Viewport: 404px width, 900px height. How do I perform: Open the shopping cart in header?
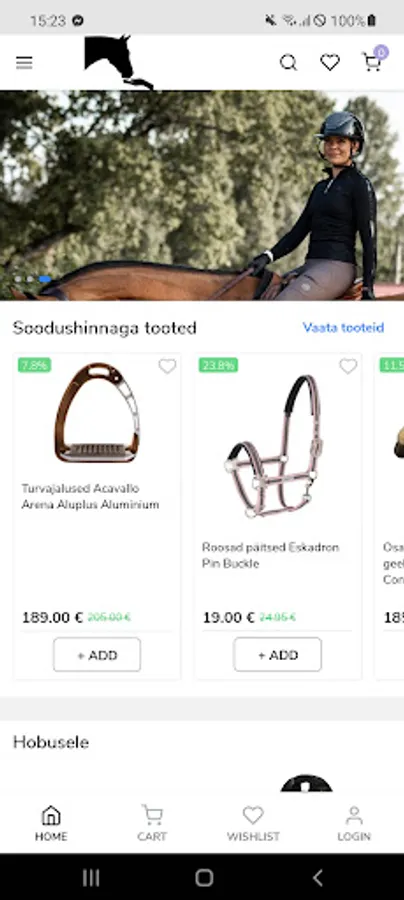point(371,62)
